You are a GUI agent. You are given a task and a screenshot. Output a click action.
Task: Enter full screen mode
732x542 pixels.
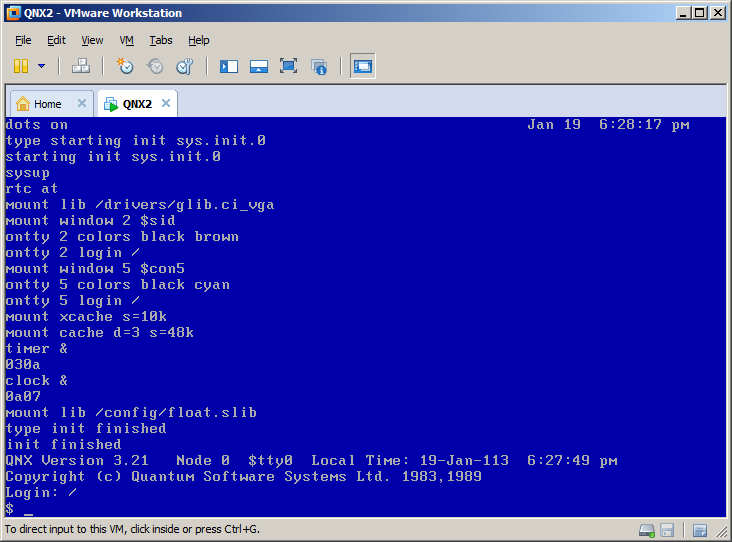pyautogui.click(x=288, y=66)
